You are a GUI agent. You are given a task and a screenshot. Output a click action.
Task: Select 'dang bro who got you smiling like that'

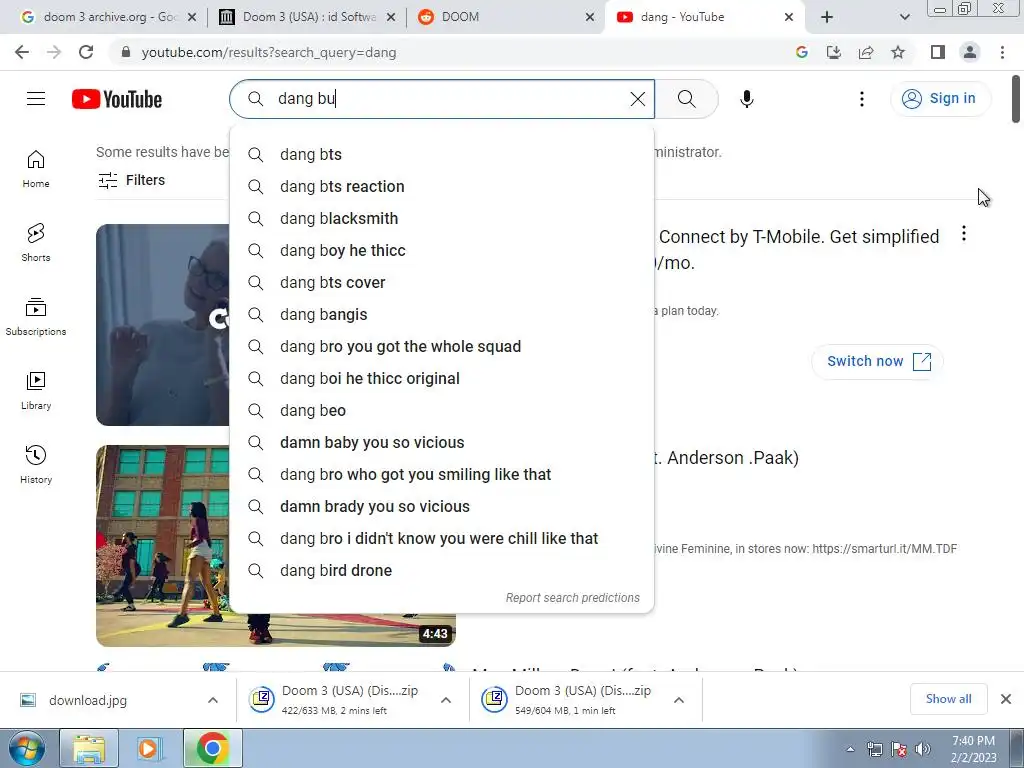(442, 475)
